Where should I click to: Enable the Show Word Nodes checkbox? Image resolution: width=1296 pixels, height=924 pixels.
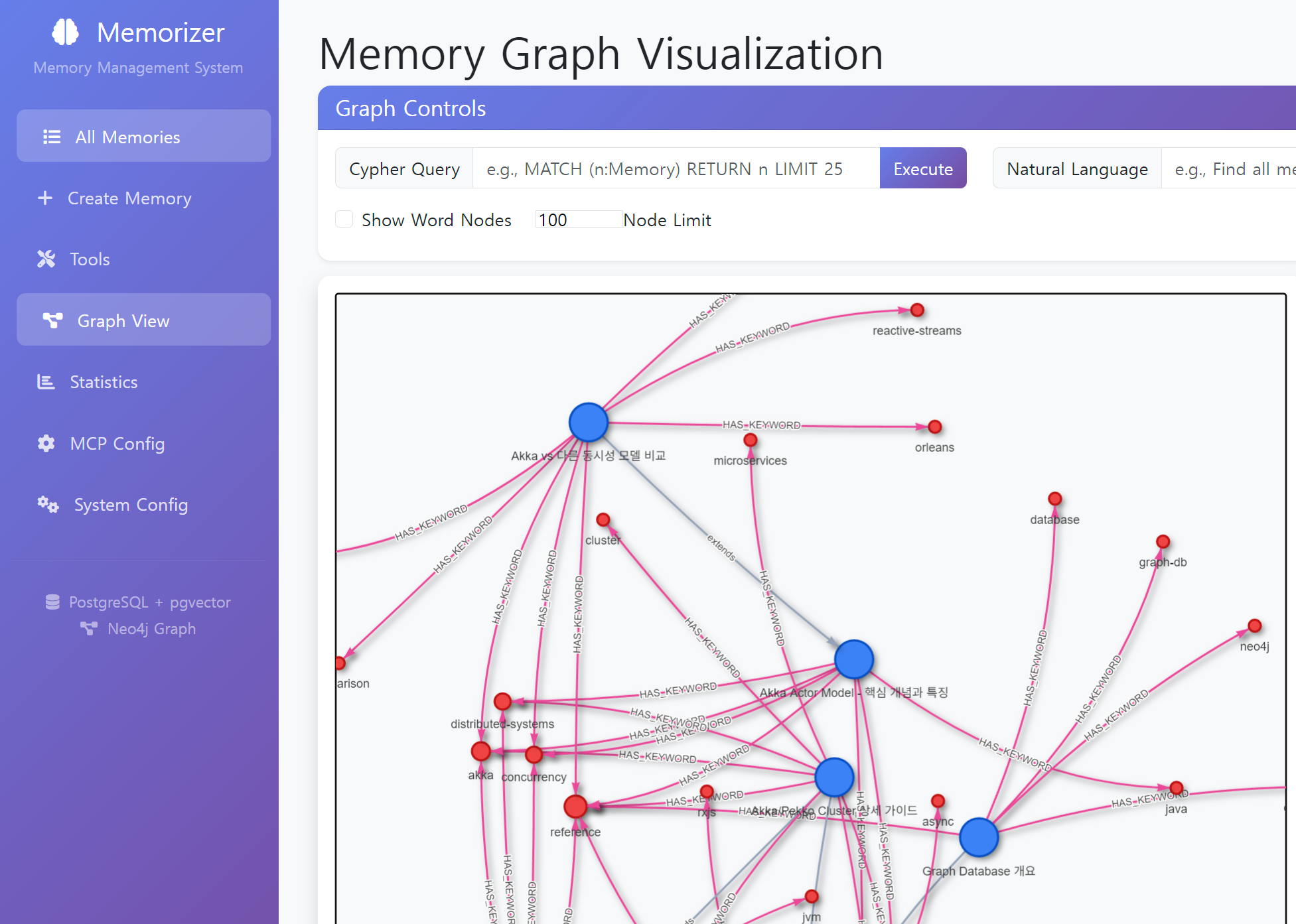[x=344, y=220]
